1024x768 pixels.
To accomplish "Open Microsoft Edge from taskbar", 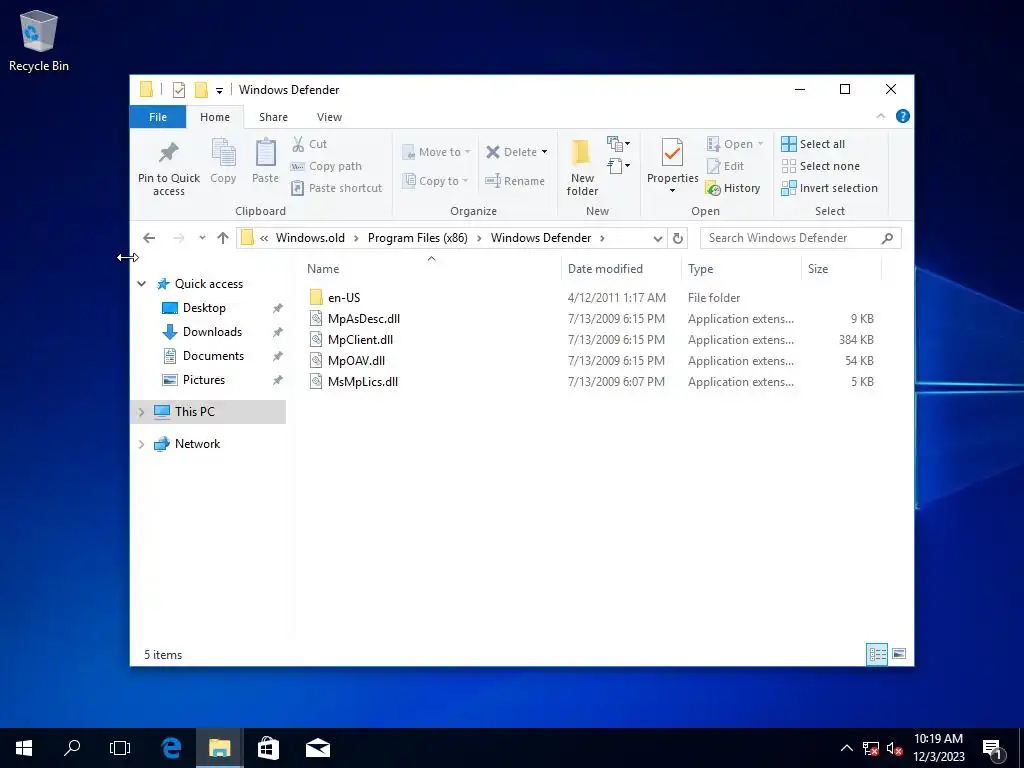I will pyautogui.click(x=171, y=748).
